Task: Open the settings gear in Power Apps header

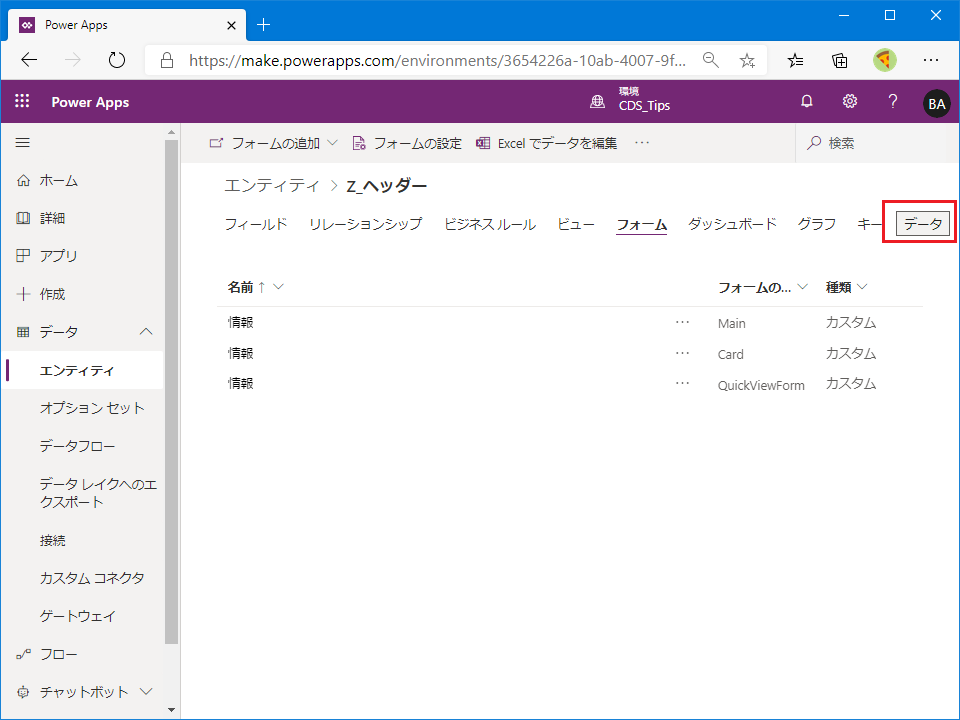Action: point(850,102)
